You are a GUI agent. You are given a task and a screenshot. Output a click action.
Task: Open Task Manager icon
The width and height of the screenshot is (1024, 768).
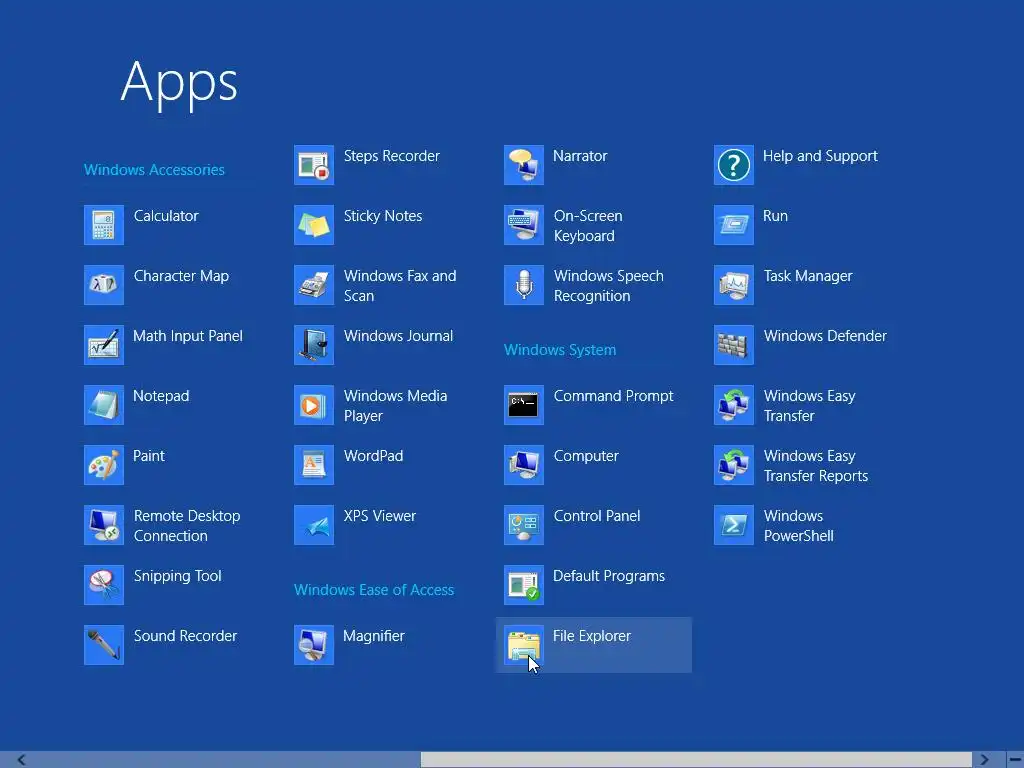(x=734, y=285)
